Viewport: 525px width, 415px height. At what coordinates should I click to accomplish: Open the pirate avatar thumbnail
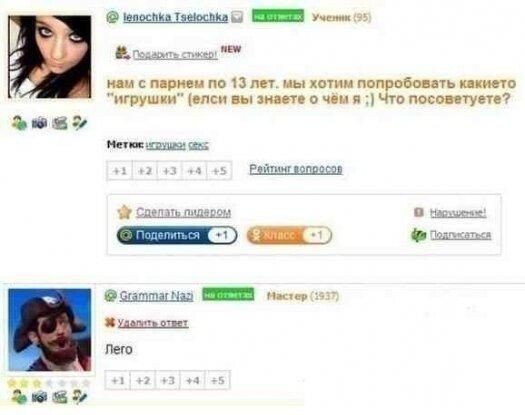pos(50,330)
